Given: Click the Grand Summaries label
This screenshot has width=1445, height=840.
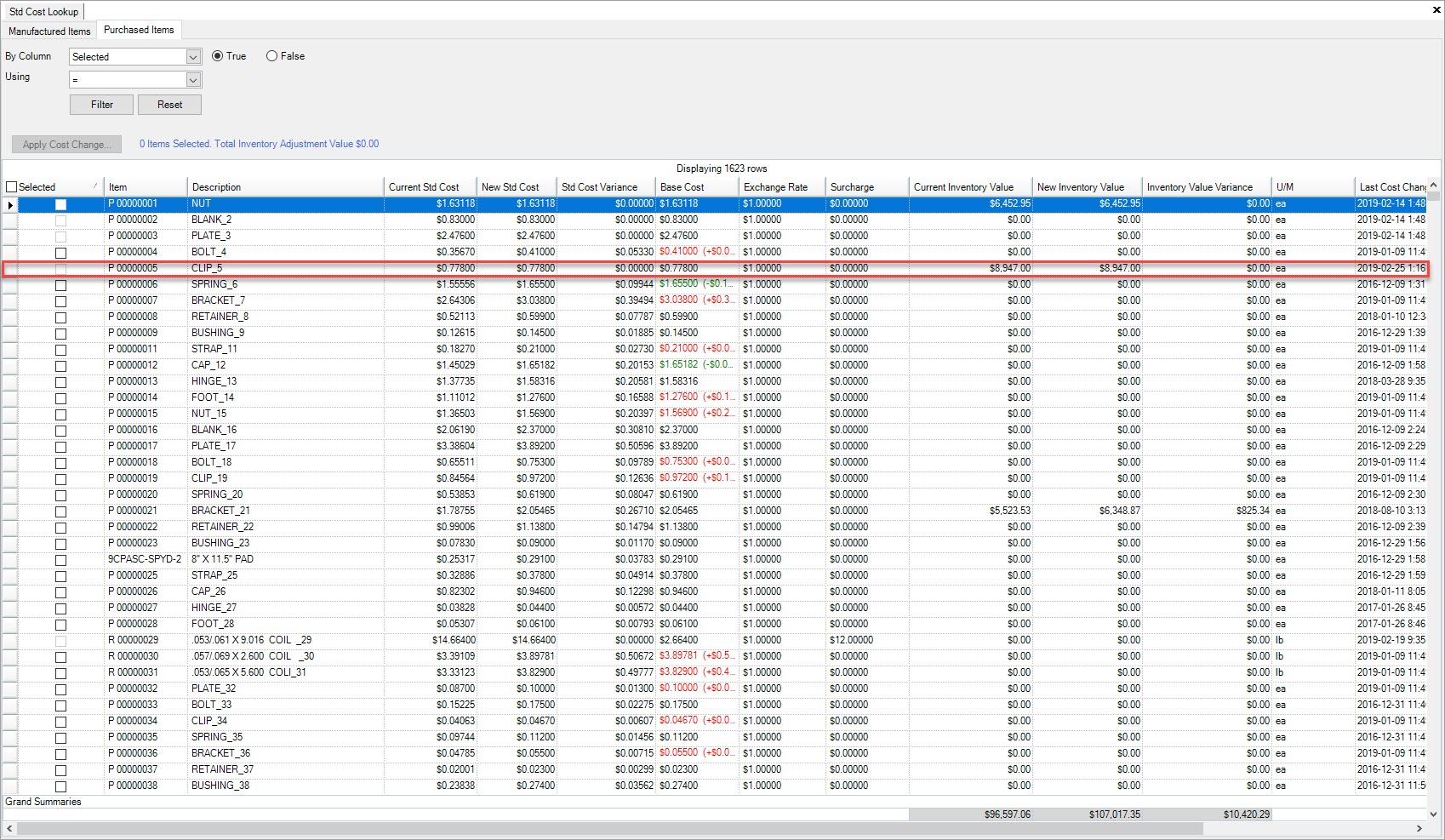Looking at the screenshot, I should pyautogui.click(x=43, y=802).
